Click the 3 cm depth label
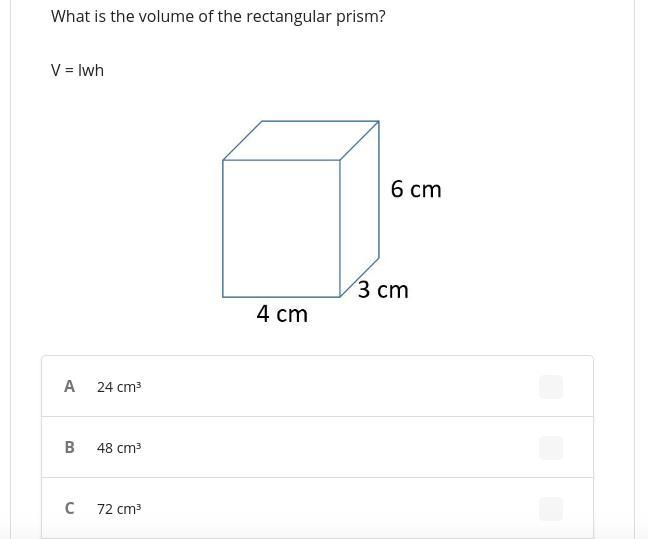 pos(383,290)
